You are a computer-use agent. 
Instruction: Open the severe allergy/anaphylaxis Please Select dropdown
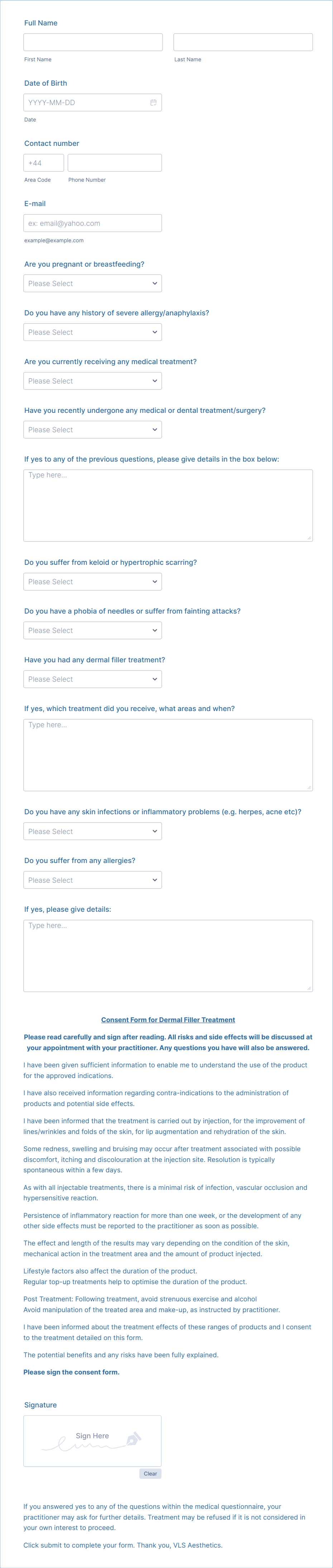click(x=92, y=332)
